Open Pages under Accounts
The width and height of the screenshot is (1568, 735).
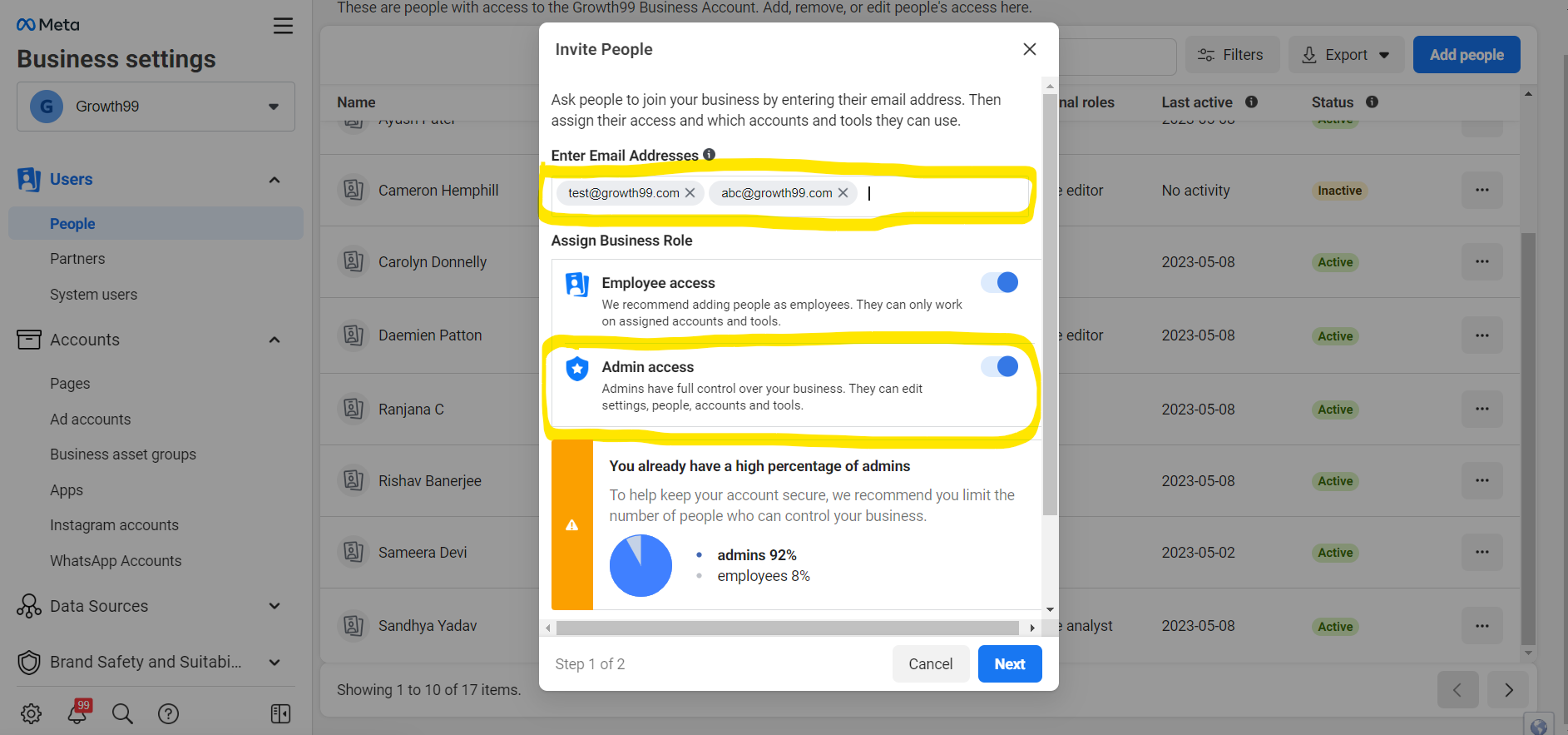(70, 384)
